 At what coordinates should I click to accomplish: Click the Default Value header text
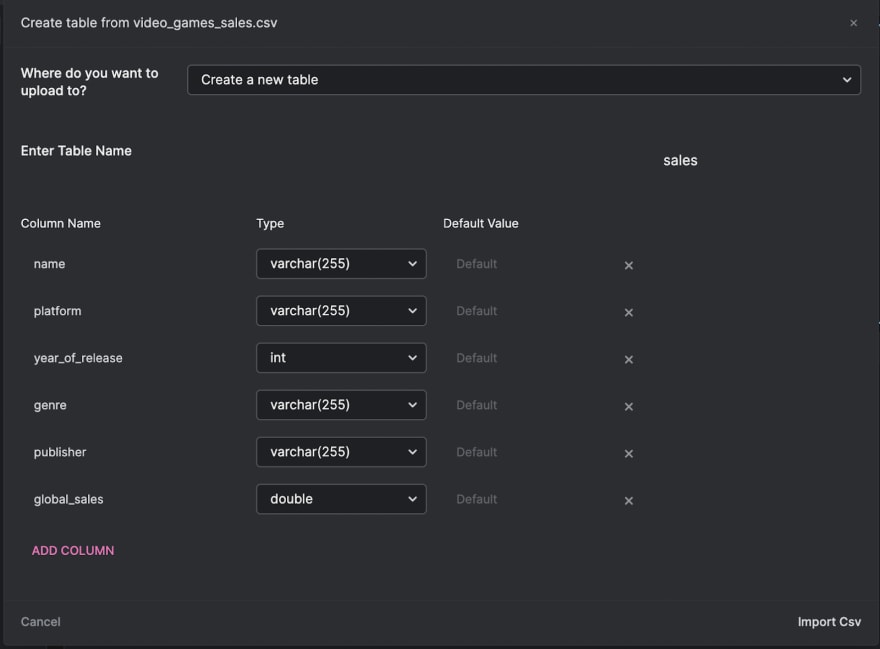click(480, 223)
